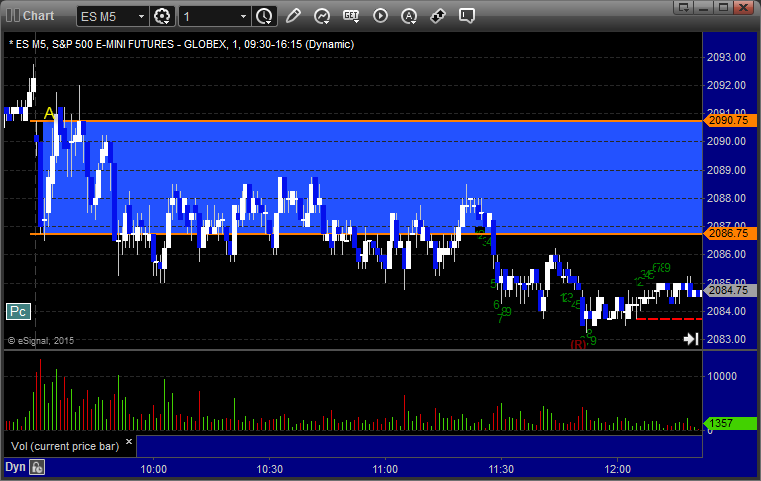Click the 2086.75 orange price label

tap(730, 233)
